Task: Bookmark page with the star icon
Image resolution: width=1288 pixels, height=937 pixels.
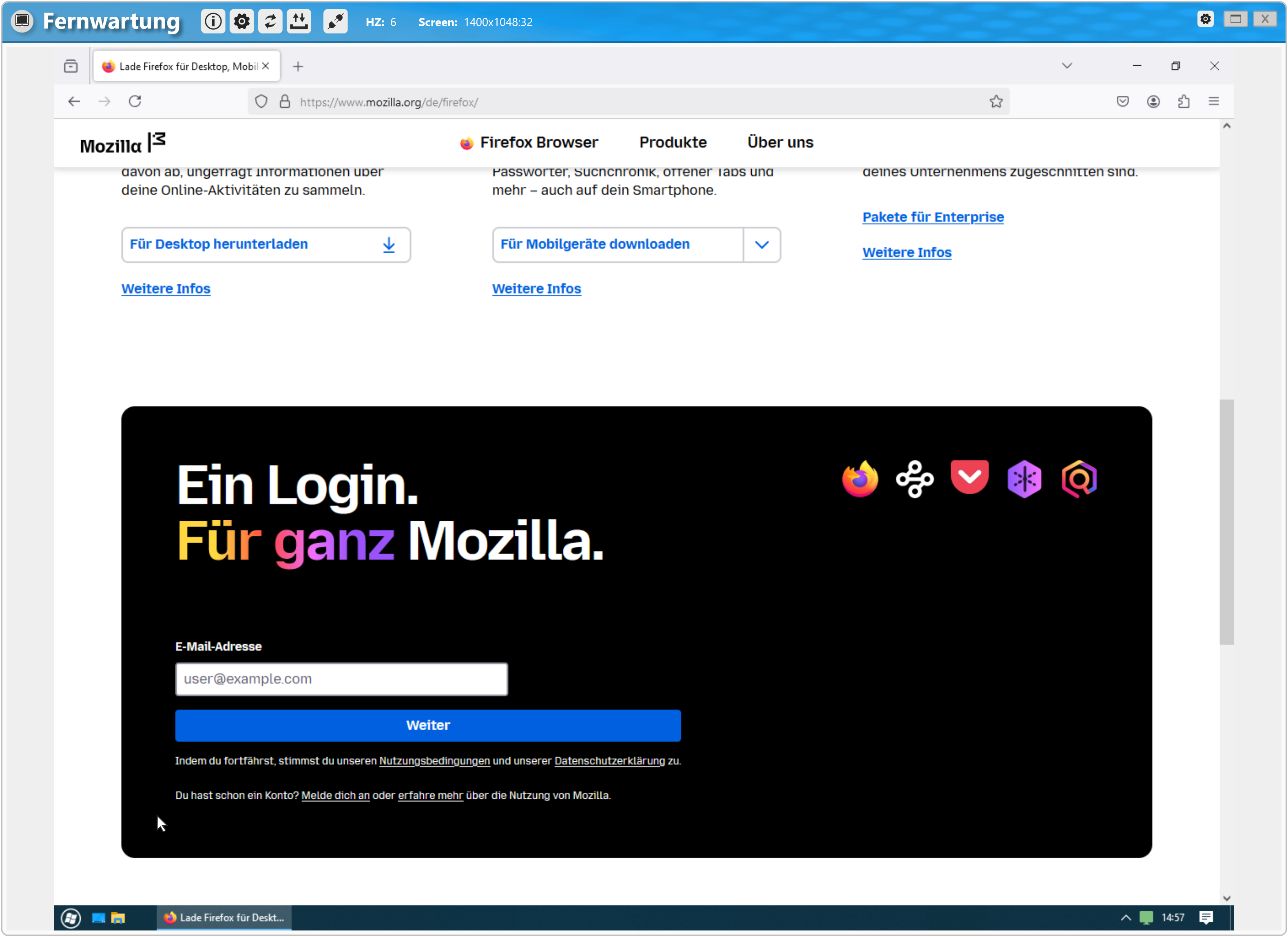Action: (x=996, y=102)
